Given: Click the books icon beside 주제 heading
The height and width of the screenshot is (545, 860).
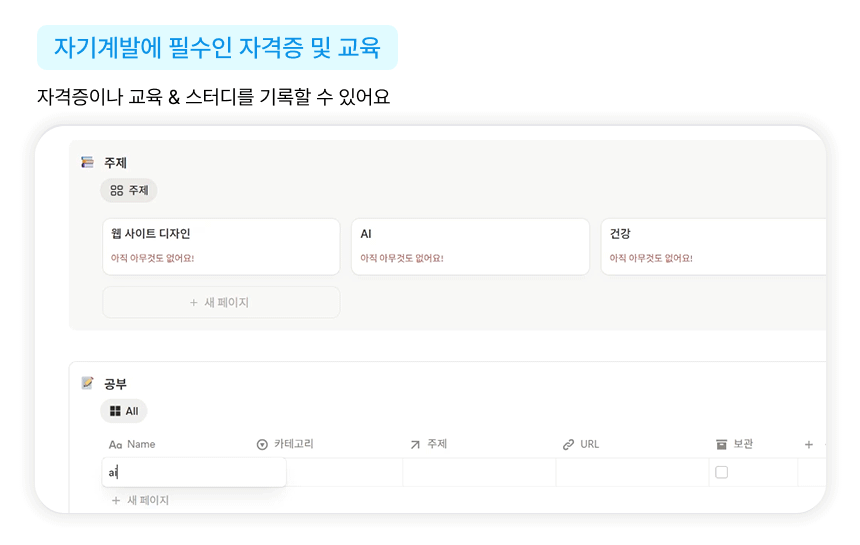Looking at the screenshot, I should [x=88, y=162].
